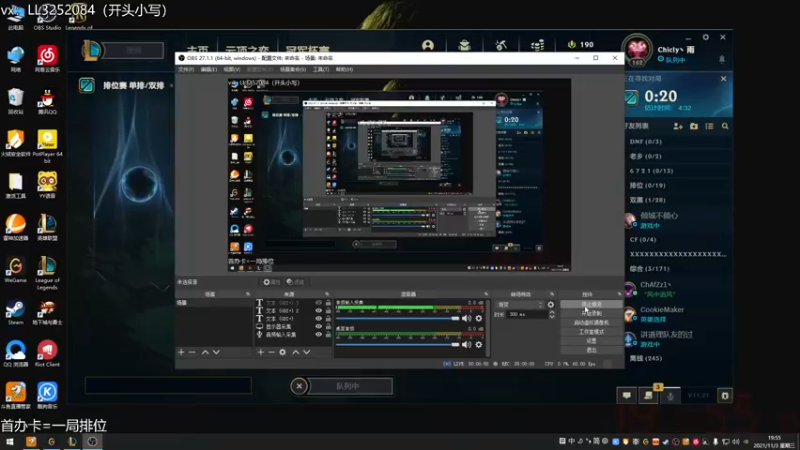
Task: Click the new folder icon in friends list
Action: click(x=694, y=126)
